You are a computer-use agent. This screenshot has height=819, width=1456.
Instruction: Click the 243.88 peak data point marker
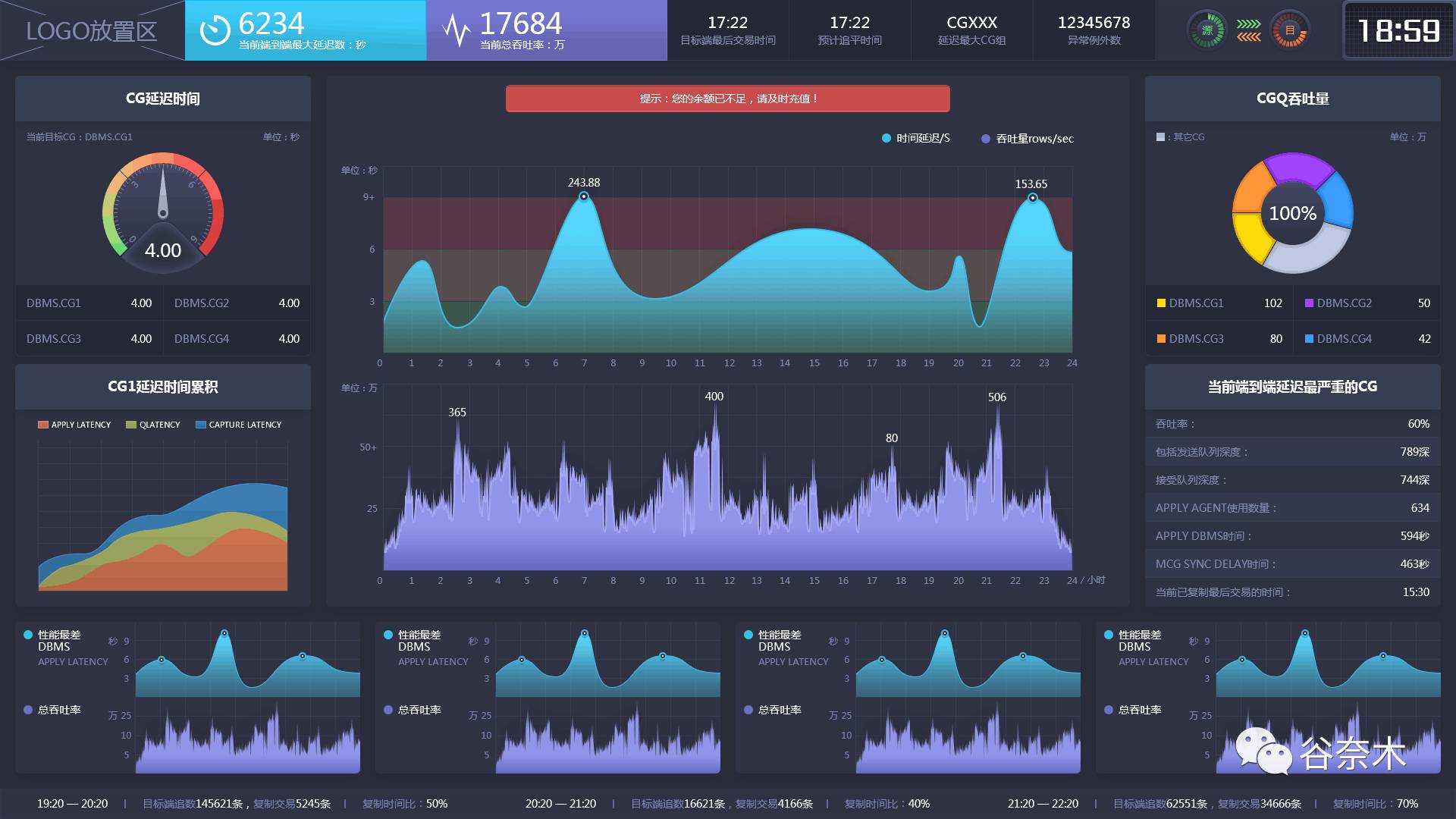(584, 196)
